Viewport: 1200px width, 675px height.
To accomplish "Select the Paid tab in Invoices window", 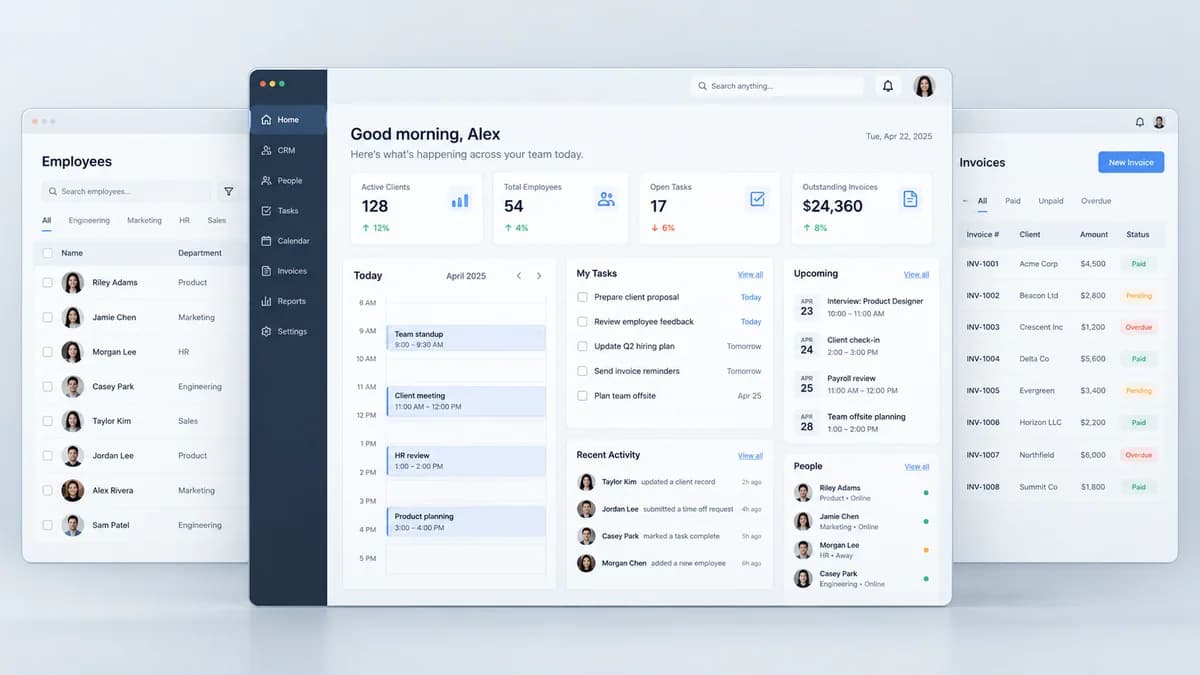I will tap(1013, 201).
